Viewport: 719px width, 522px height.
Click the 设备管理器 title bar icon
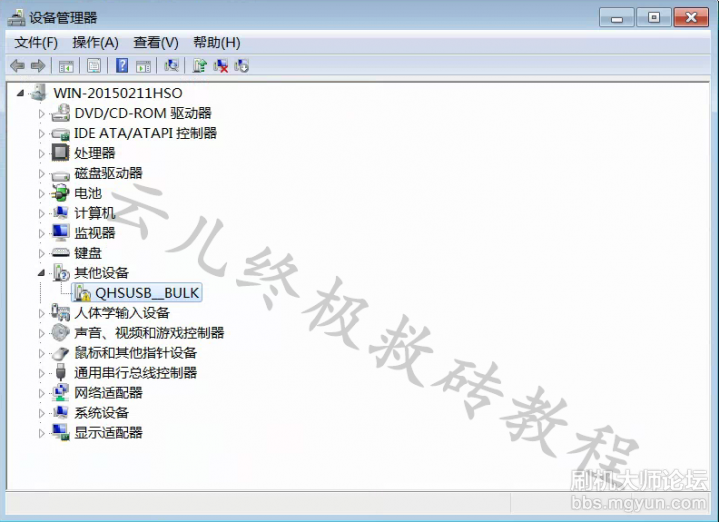[17, 17]
